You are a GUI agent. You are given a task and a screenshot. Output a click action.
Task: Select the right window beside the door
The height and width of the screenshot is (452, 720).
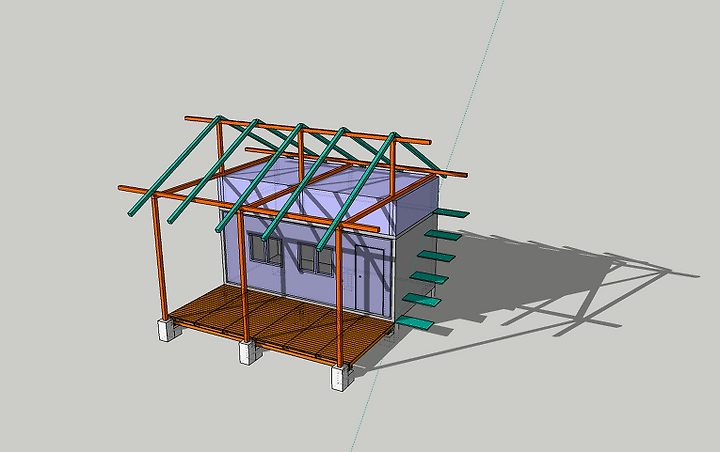(316, 260)
